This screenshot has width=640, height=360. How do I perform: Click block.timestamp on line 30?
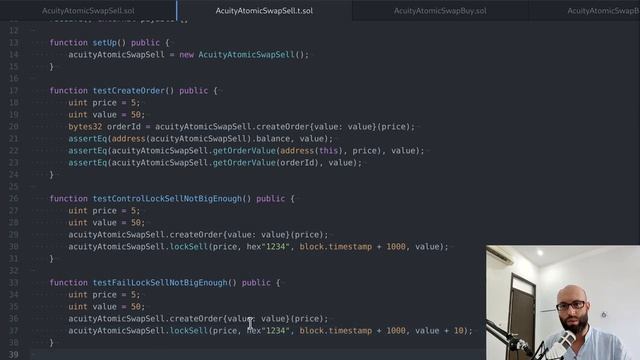336,247
